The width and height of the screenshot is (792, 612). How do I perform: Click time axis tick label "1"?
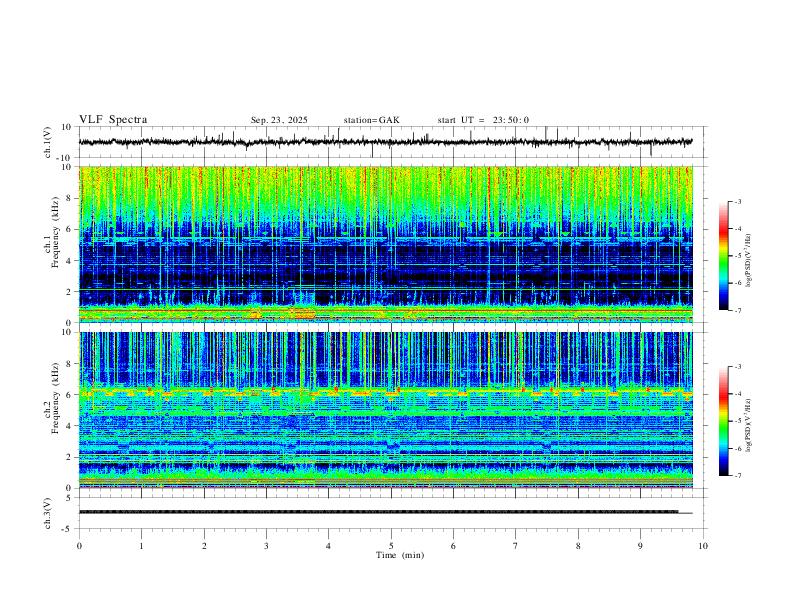[x=141, y=546]
